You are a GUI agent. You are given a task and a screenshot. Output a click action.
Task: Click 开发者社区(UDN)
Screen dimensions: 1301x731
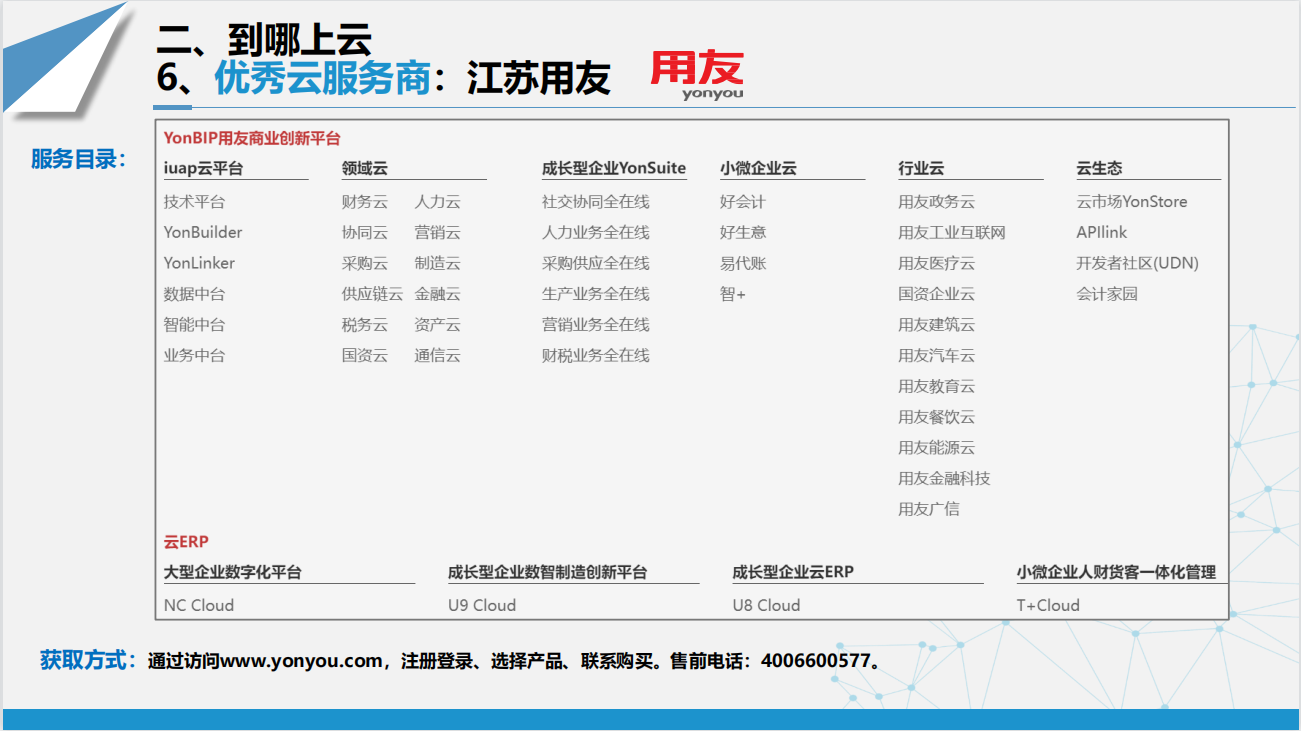pyautogui.click(x=1137, y=263)
